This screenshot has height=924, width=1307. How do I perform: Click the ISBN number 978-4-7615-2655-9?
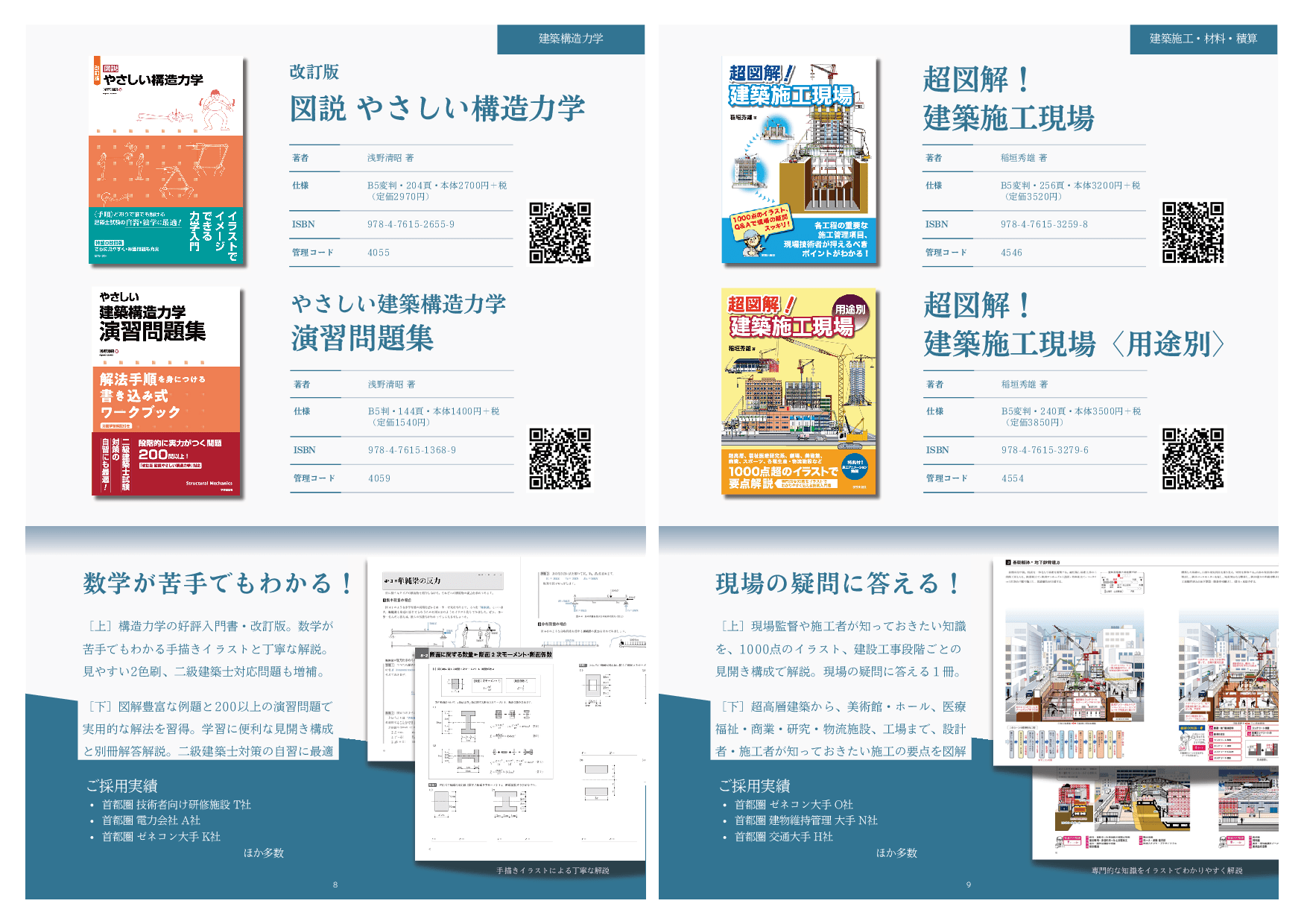(x=411, y=224)
